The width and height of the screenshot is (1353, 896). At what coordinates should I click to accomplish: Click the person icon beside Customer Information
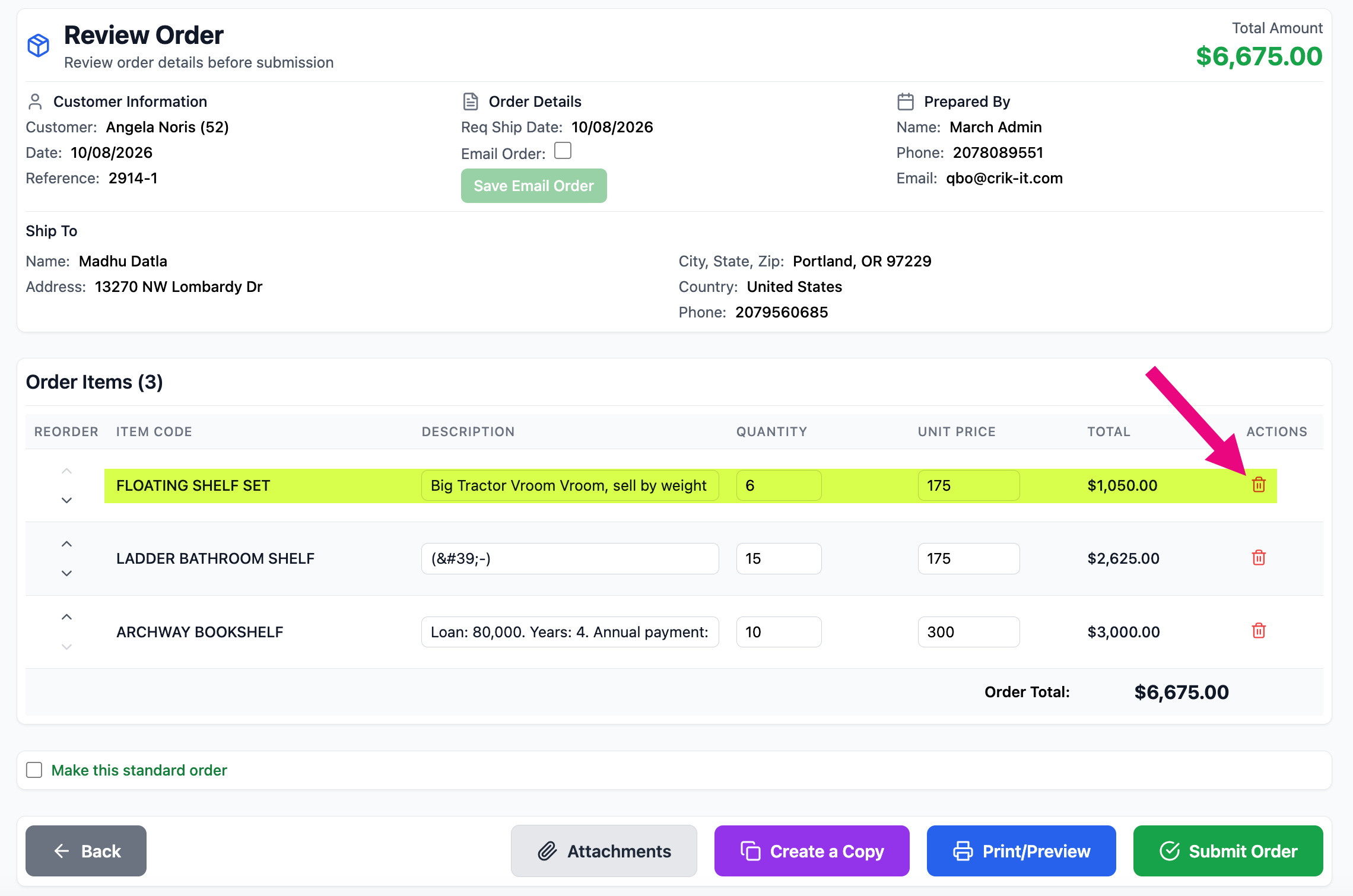click(x=35, y=101)
